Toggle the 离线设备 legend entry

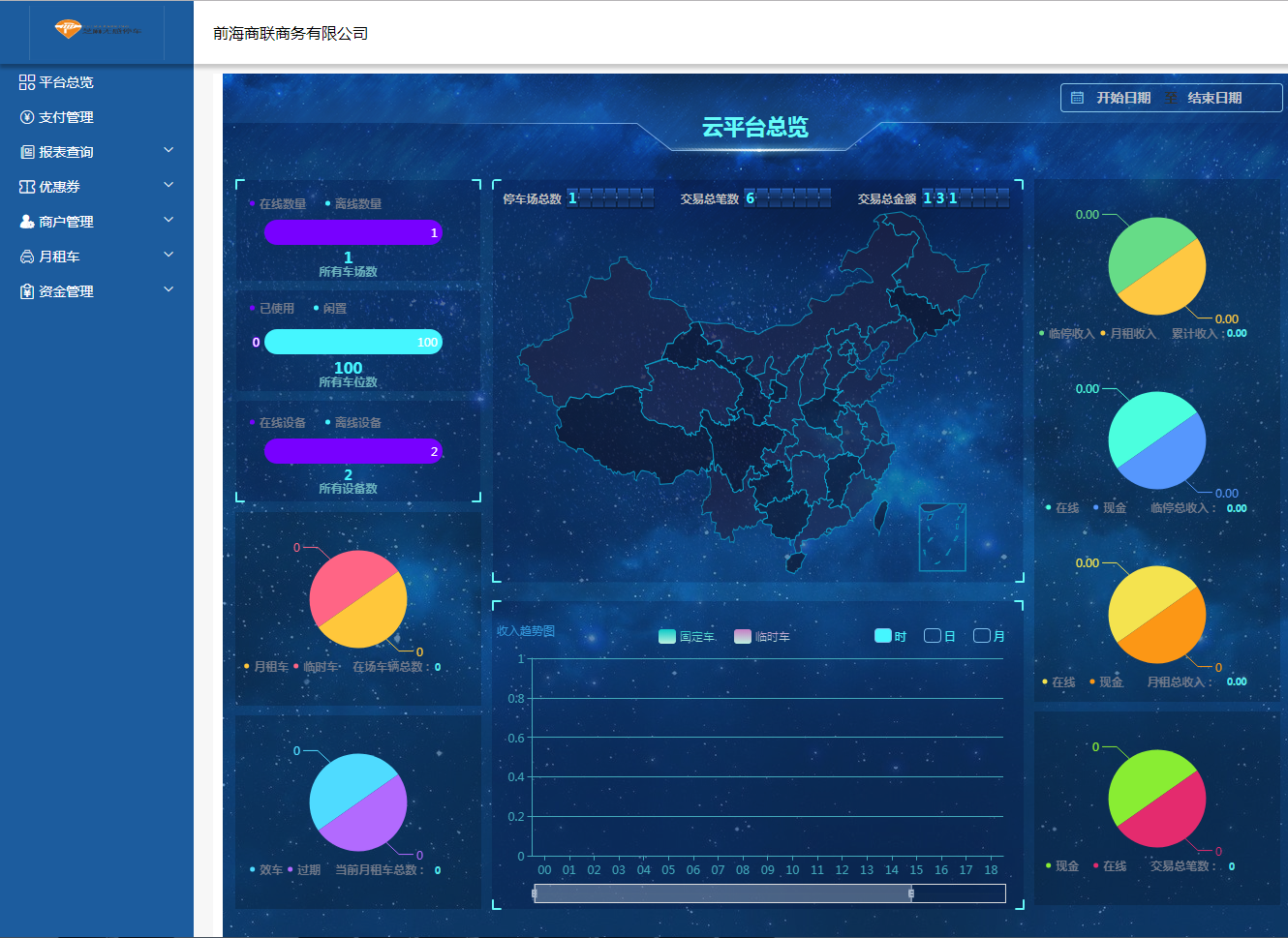click(353, 423)
